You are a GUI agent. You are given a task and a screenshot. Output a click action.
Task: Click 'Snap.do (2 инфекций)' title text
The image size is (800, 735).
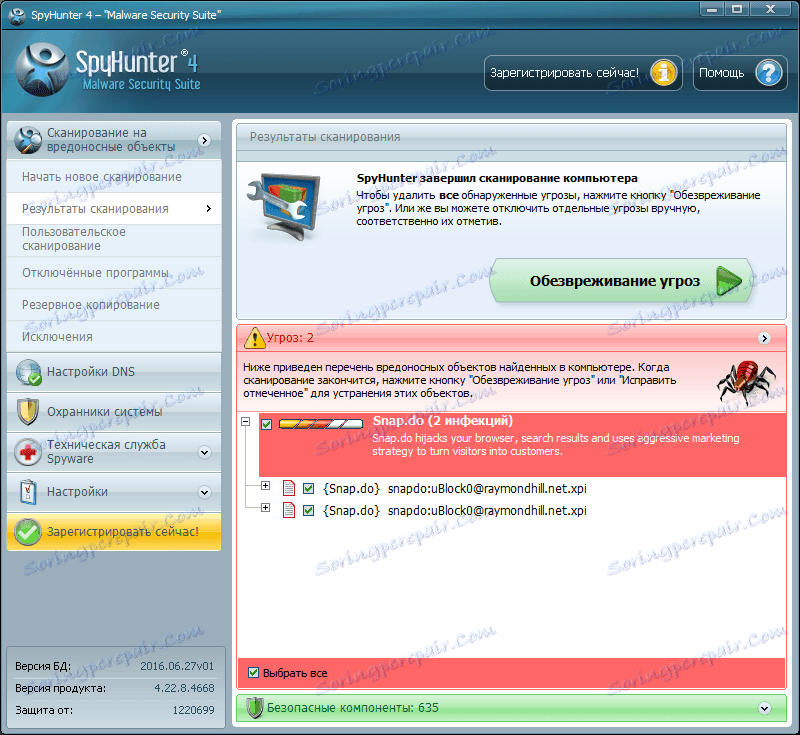click(x=442, y=421)
